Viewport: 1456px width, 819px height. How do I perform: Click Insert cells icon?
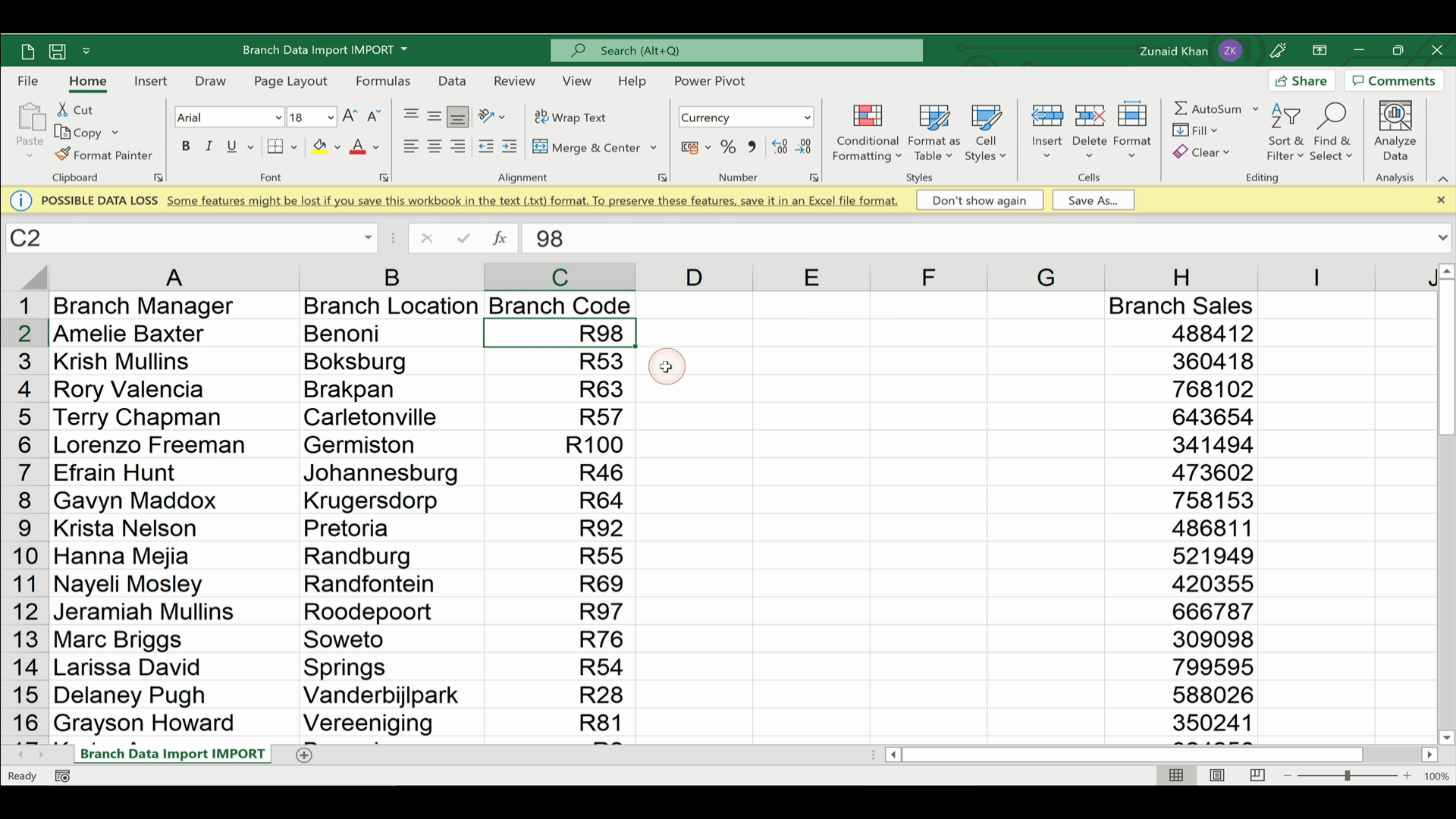click(x=1046, y=116)
